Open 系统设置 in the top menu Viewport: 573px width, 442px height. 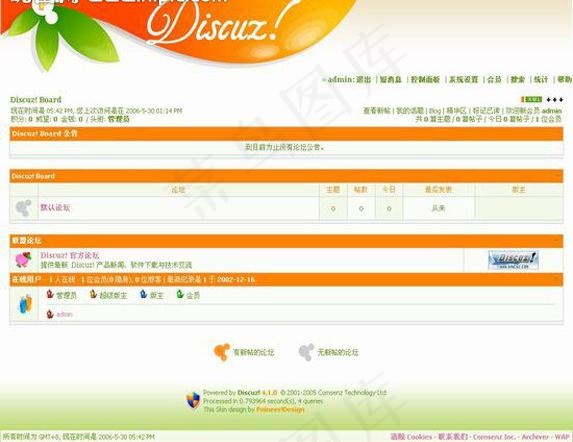pos(463,79)
